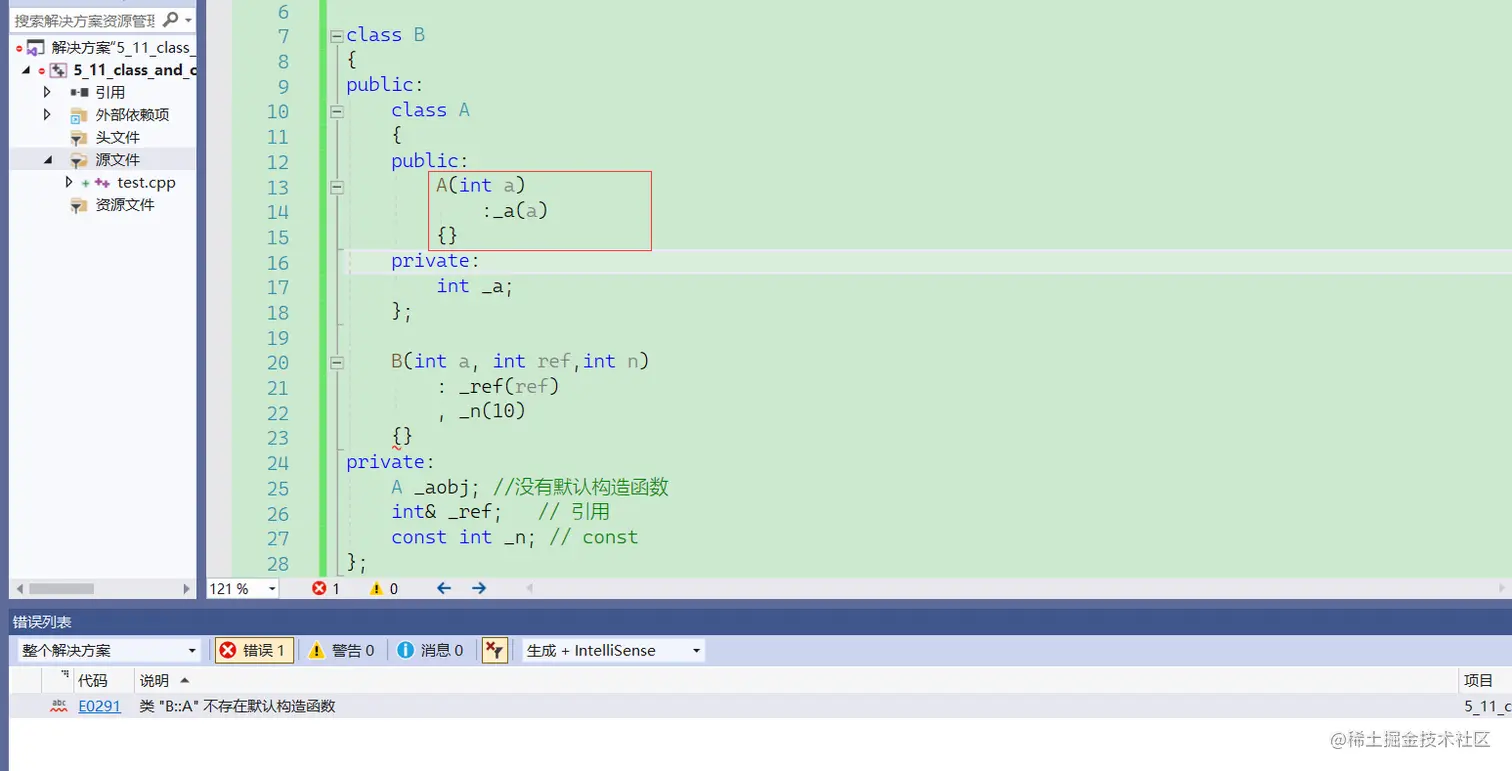Toggle the 消息 0 filter button
This screenshot has width=1512, height=771.
(430, 650)
